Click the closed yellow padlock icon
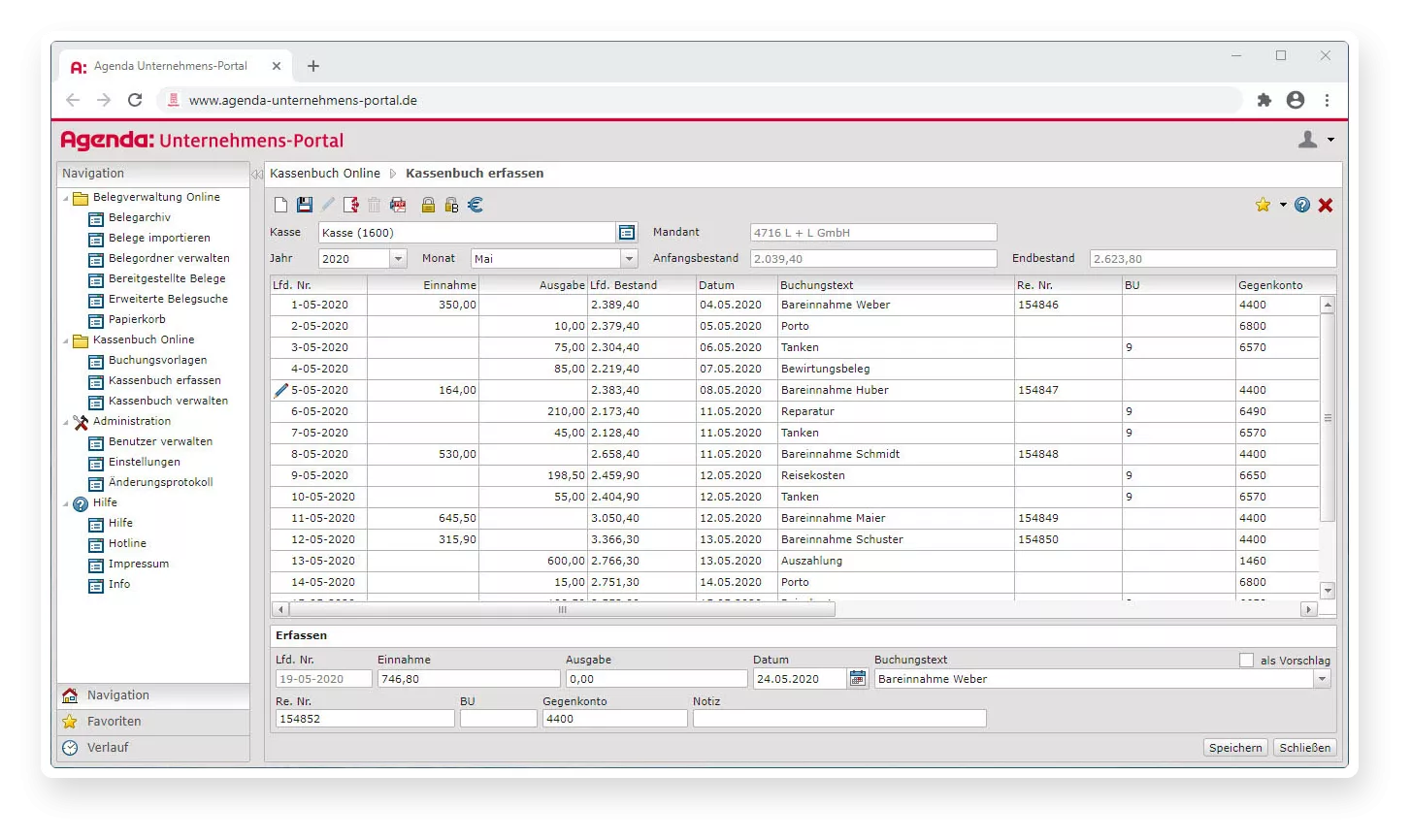The height and width of the screenshot is (840, 1411). tap(428, 205)
